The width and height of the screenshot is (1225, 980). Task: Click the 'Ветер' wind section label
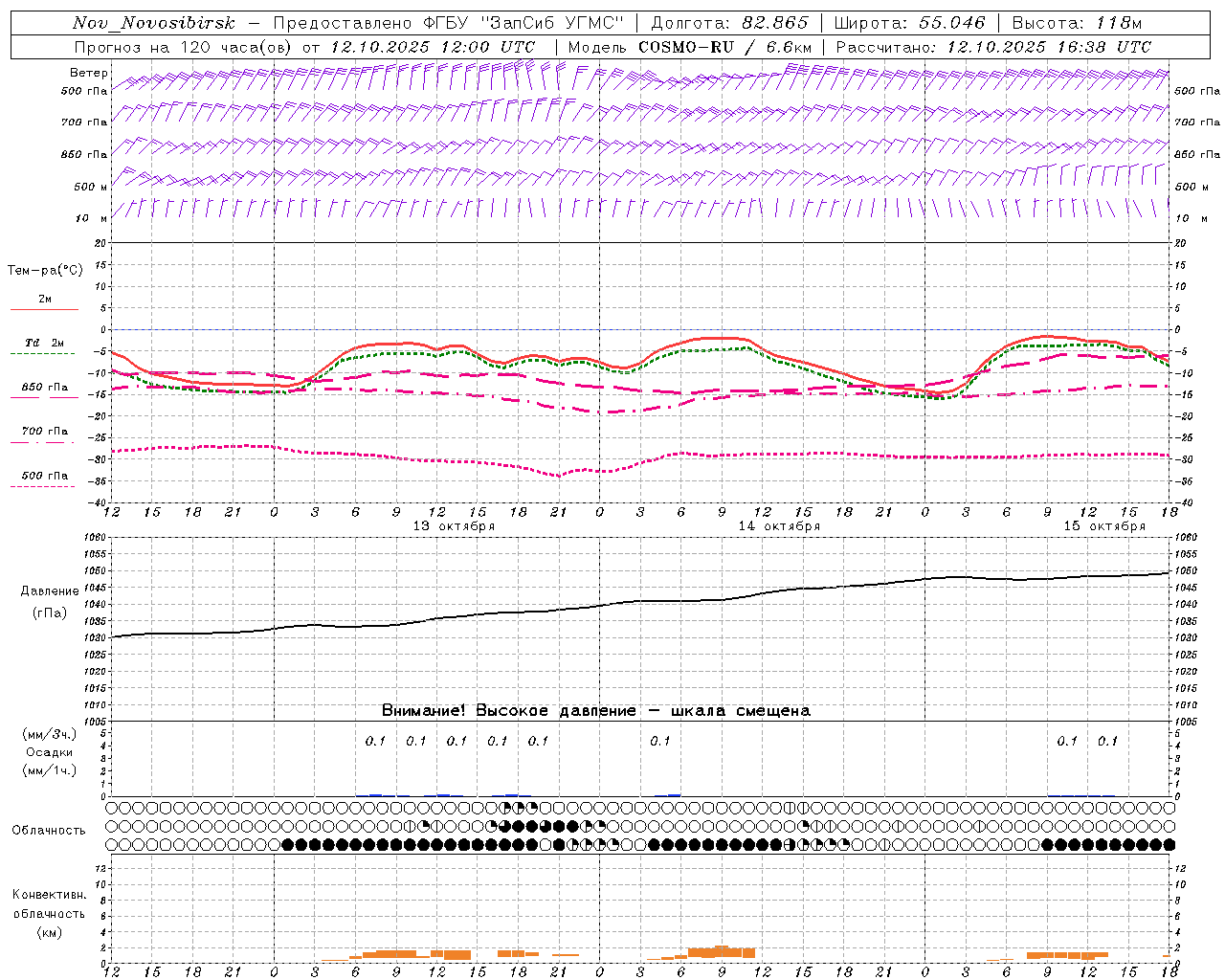point(89,73)
